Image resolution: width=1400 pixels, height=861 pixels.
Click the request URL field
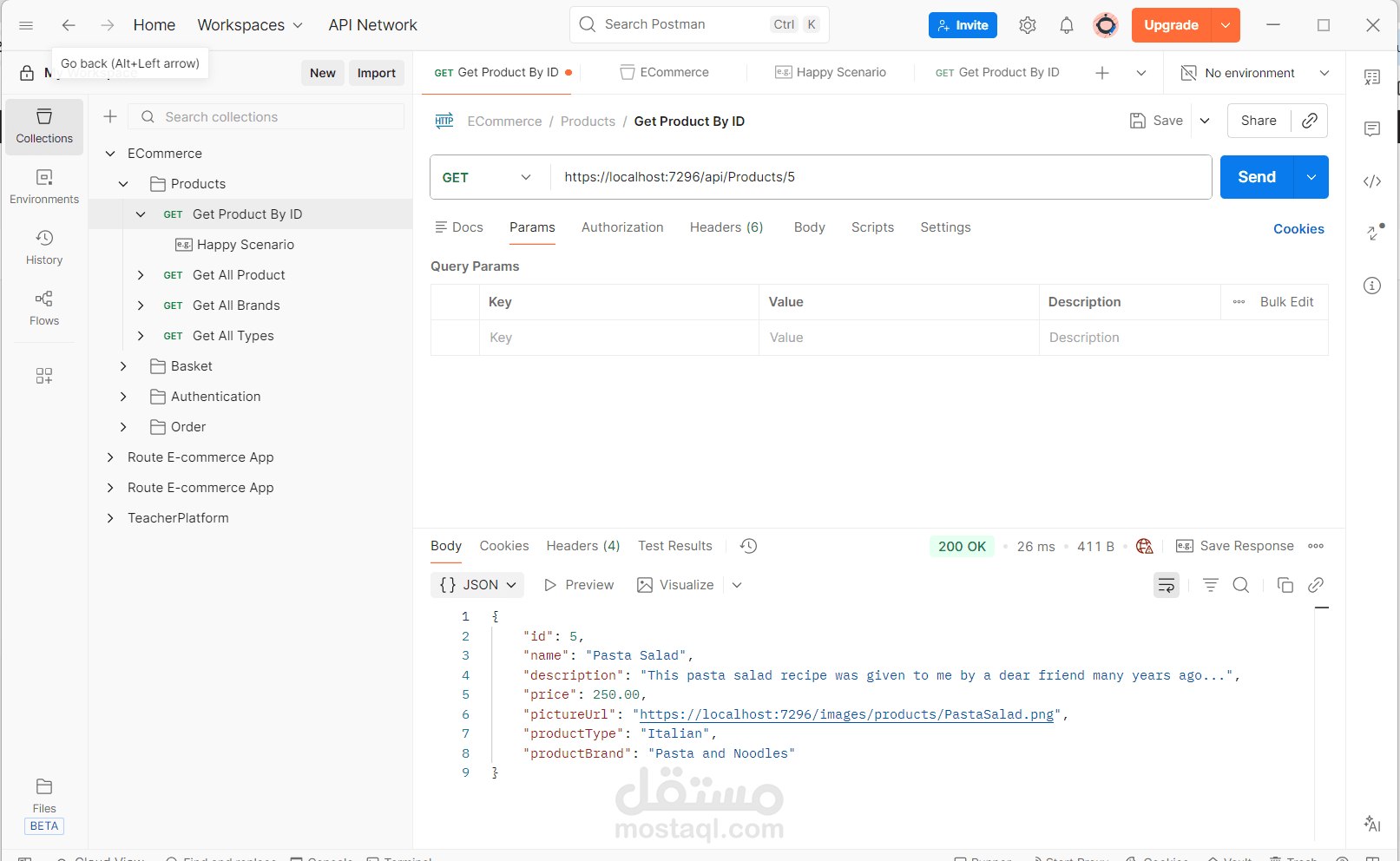880,177
